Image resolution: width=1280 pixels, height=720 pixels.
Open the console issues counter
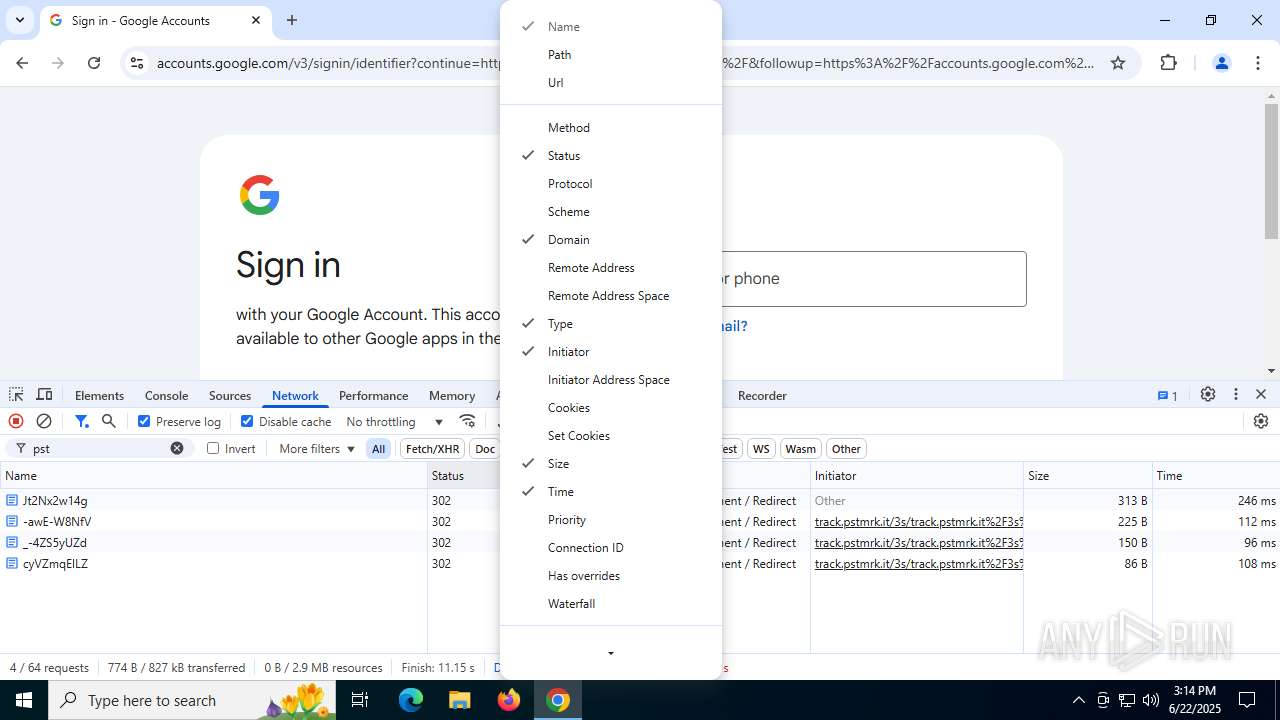(x=1167, y=395)
